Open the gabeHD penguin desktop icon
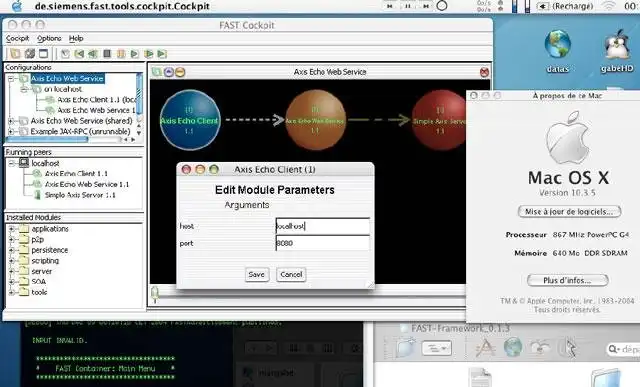The image size is (640, 387). point(617,45)
